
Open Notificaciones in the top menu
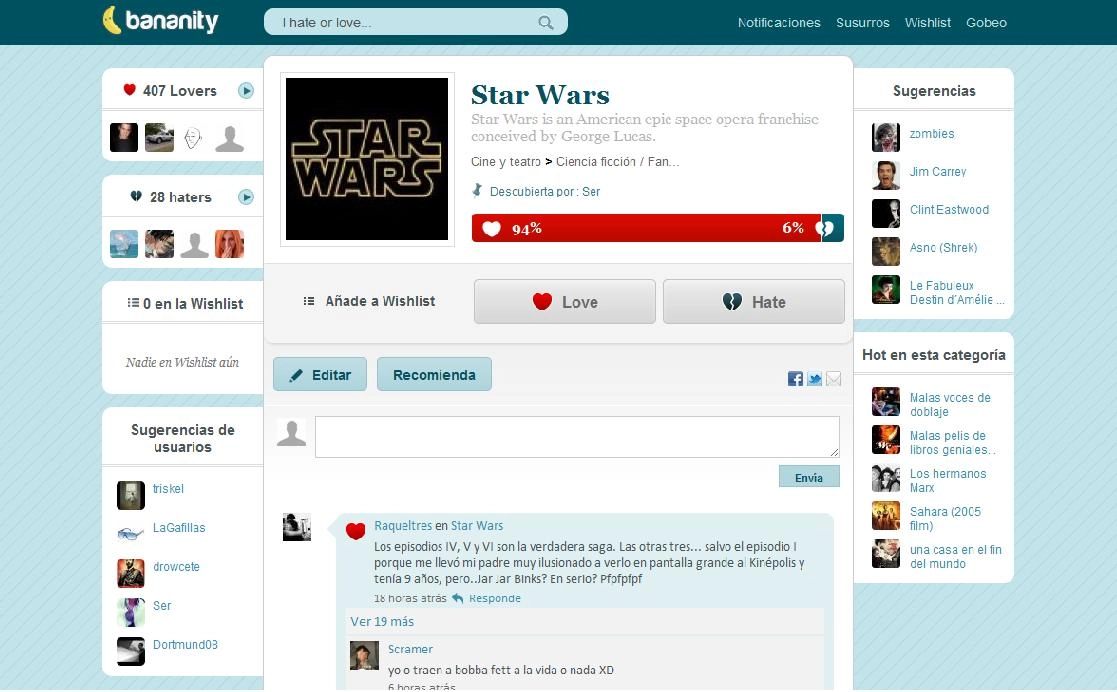click(x=779, y=23)
